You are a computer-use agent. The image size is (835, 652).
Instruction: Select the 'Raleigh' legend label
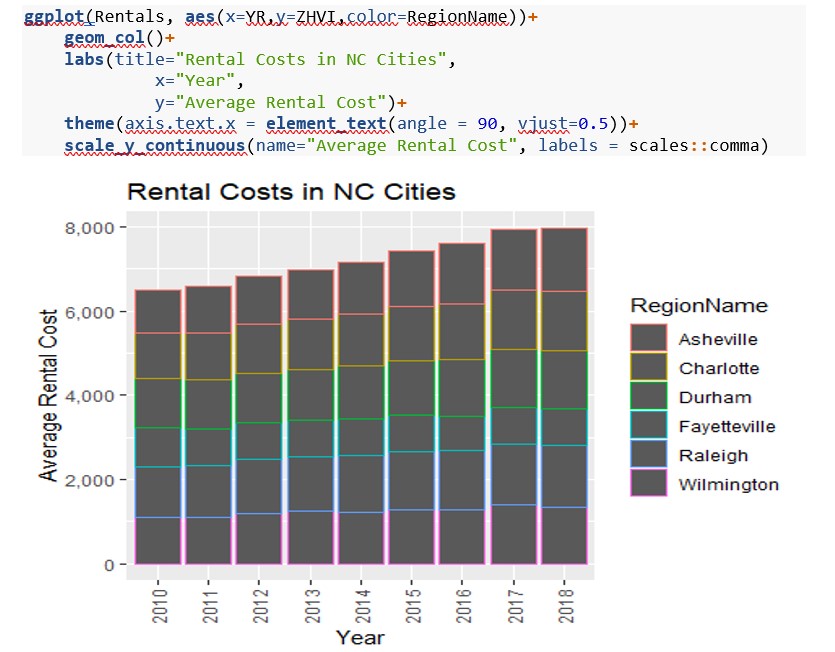pyautogui.click(x=714, y=455)
